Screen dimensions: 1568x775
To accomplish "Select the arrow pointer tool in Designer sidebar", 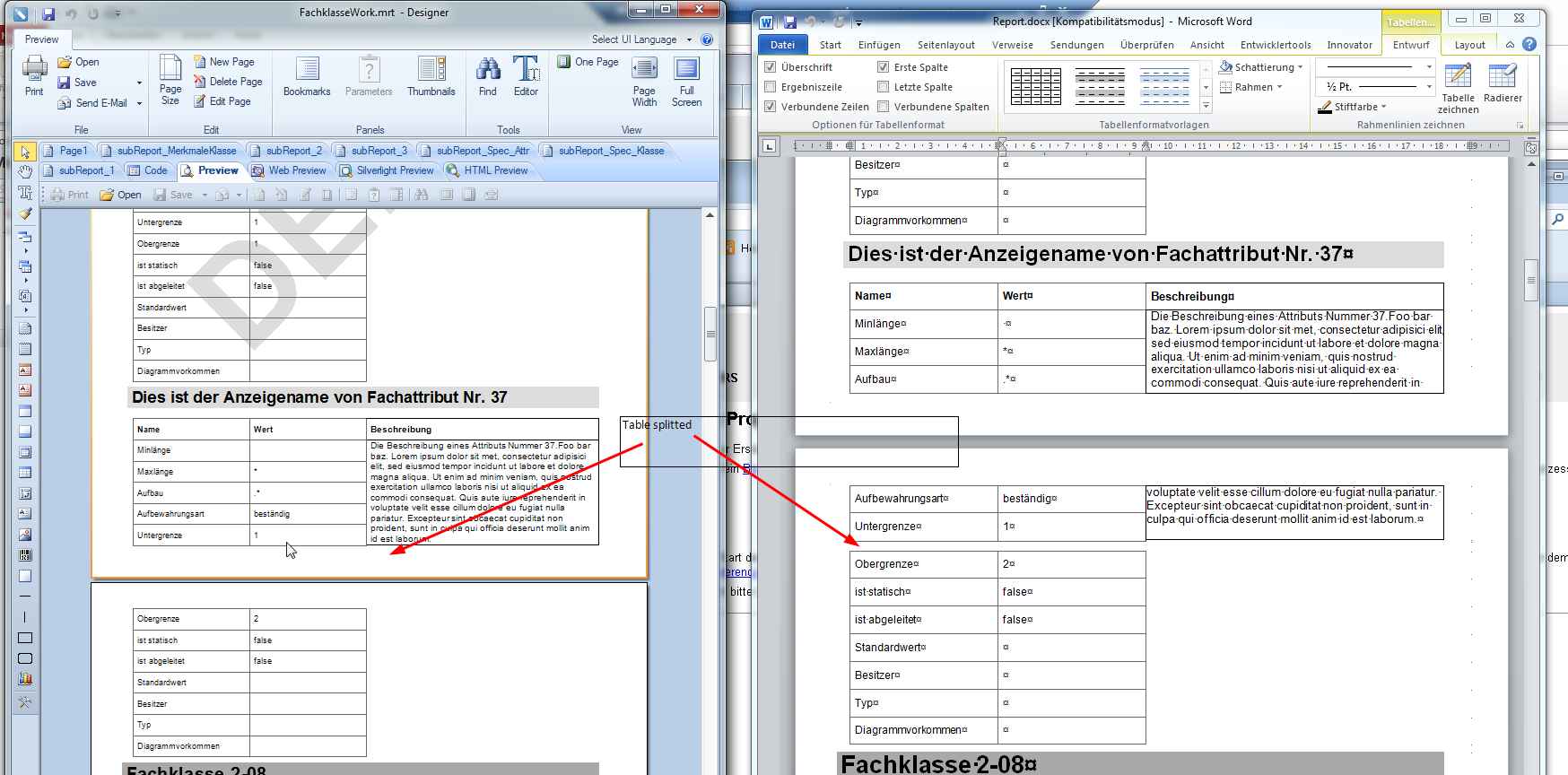I will tap(25, 152).
